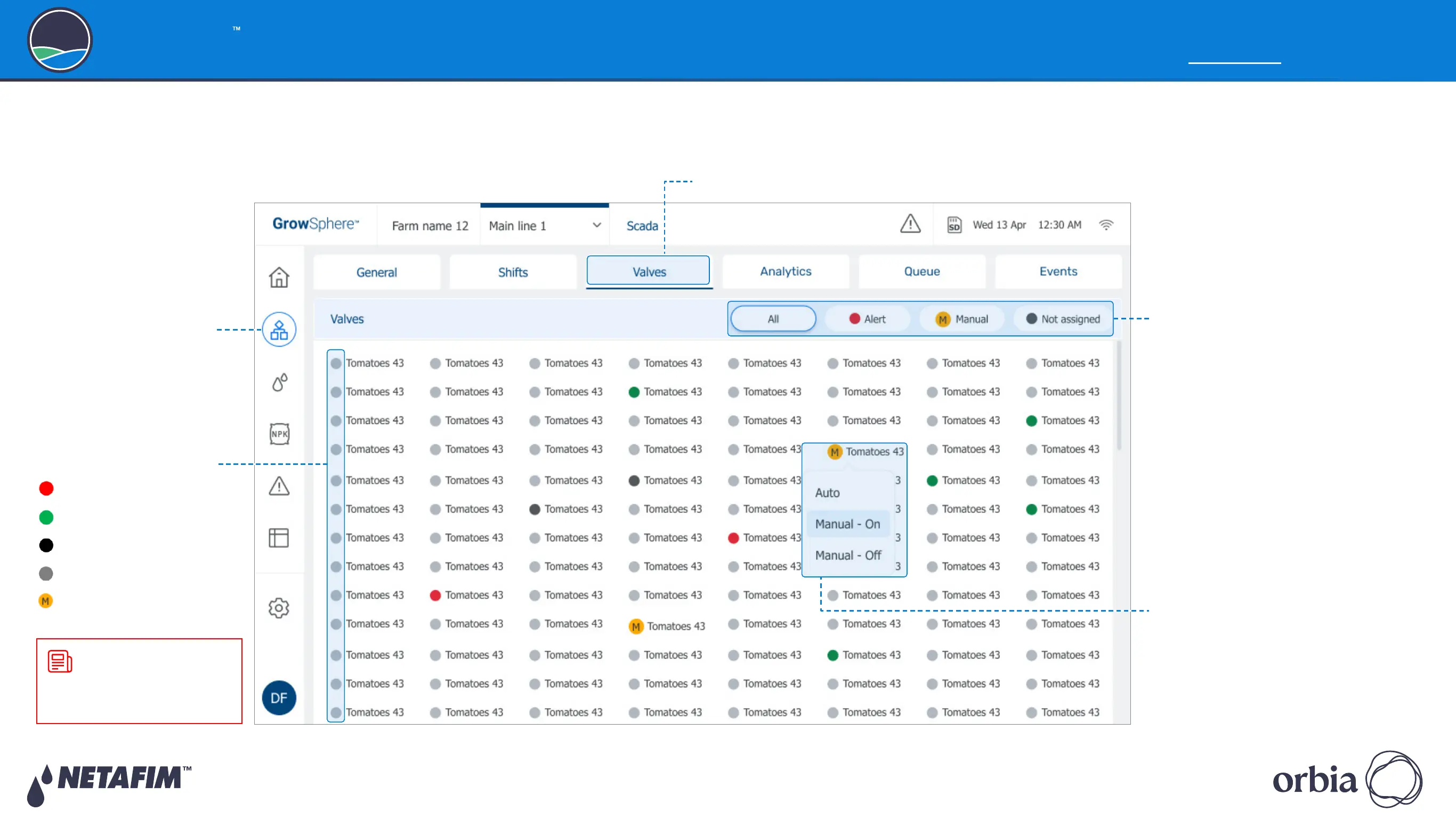Click the M valve heading the open menu

tap(835, 452)
